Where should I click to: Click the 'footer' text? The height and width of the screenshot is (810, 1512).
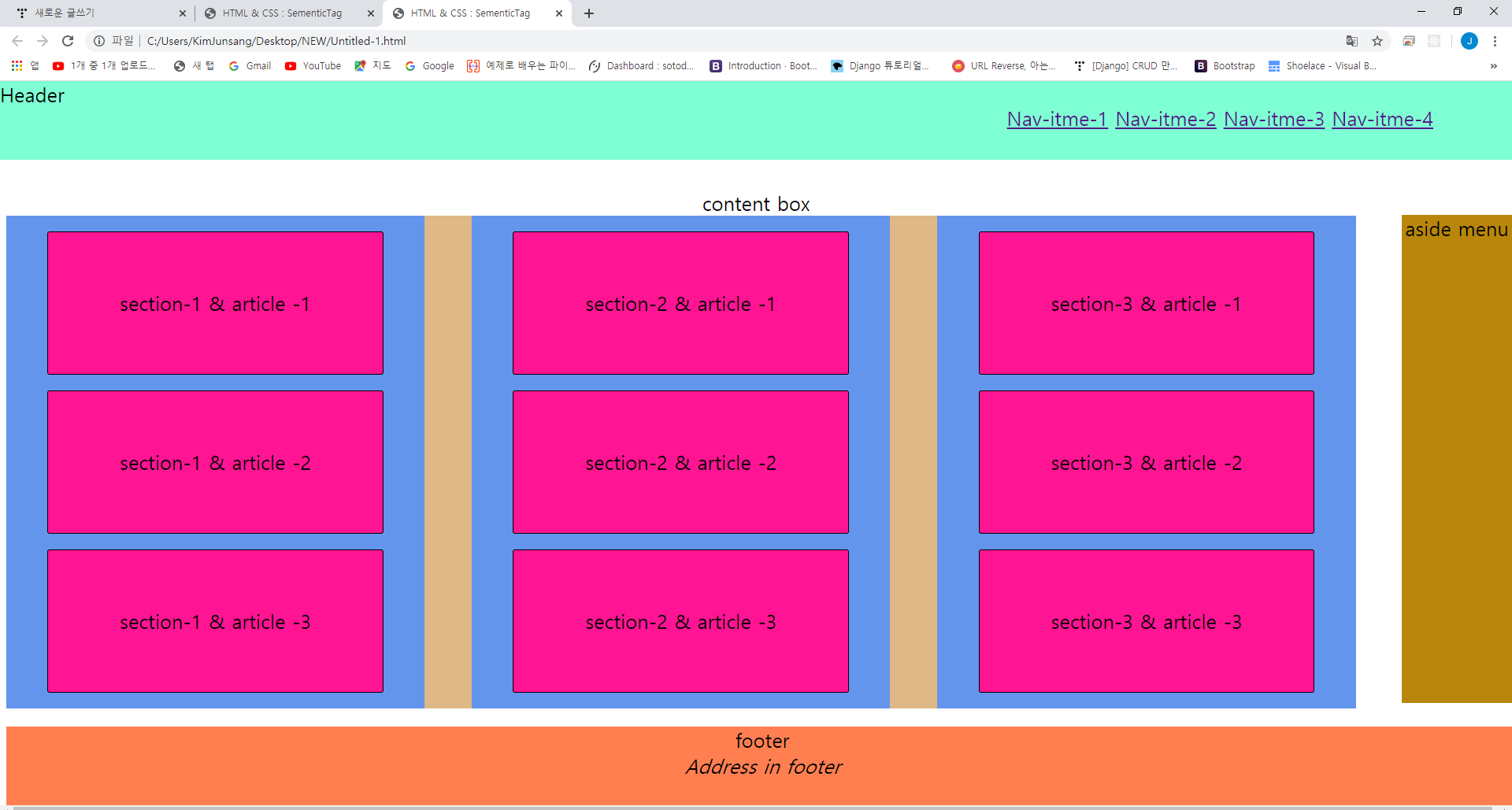coord(762,742)
